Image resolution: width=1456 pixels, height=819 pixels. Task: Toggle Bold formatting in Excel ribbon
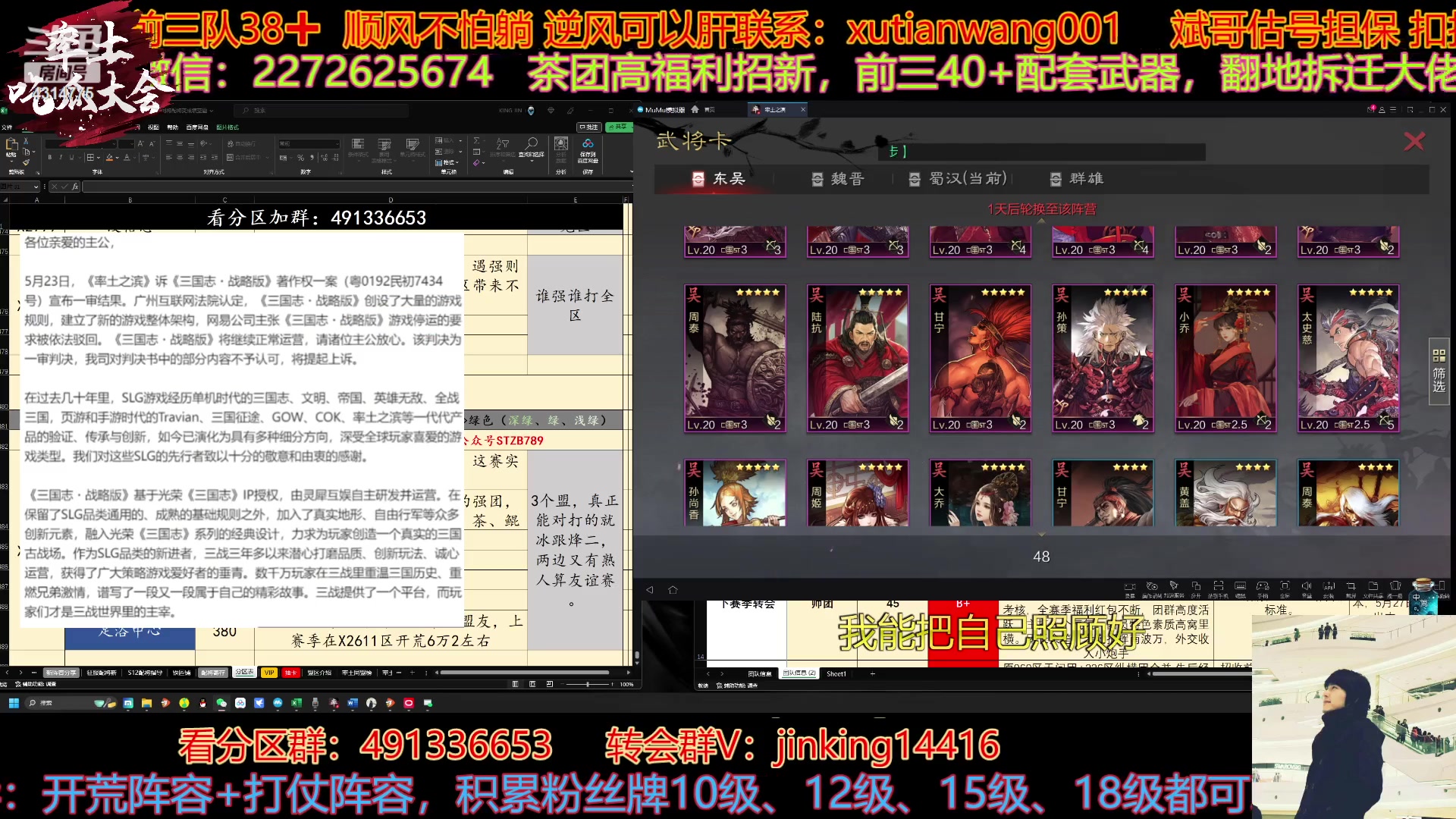[x=50, y=157]
